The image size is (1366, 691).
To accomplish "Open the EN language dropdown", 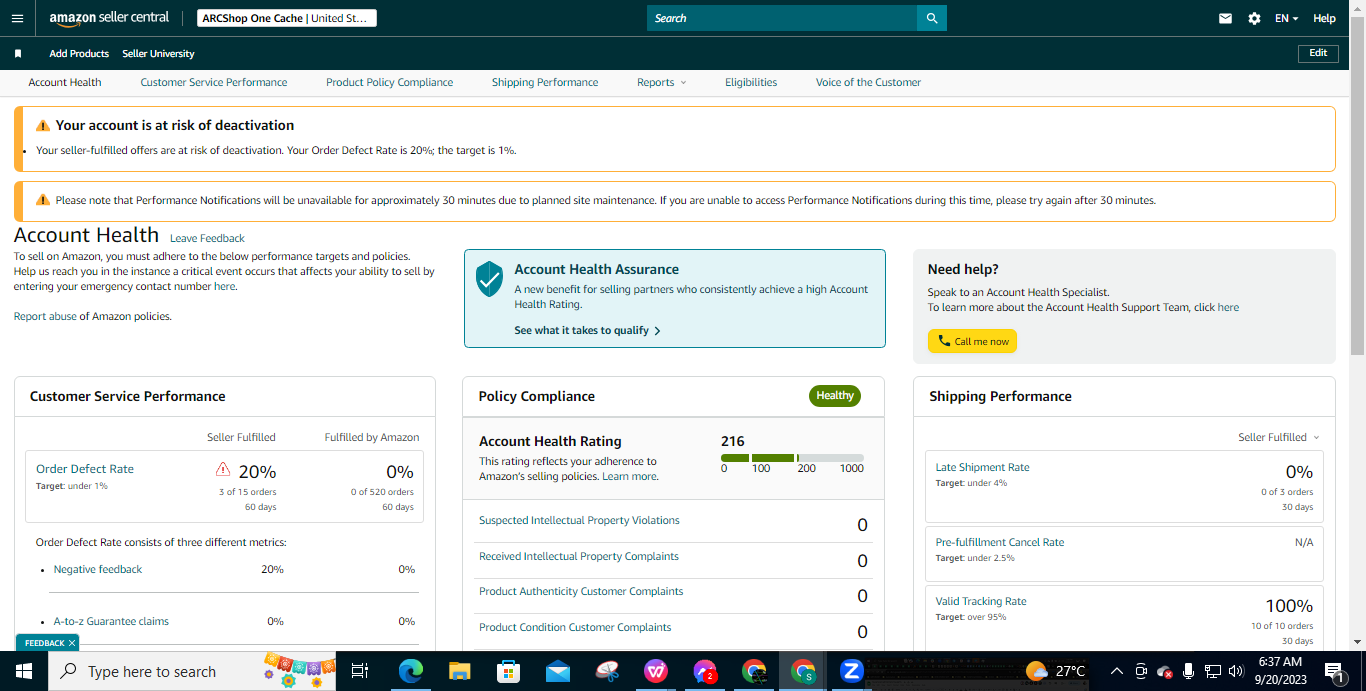I will [x=1286, y=18].
